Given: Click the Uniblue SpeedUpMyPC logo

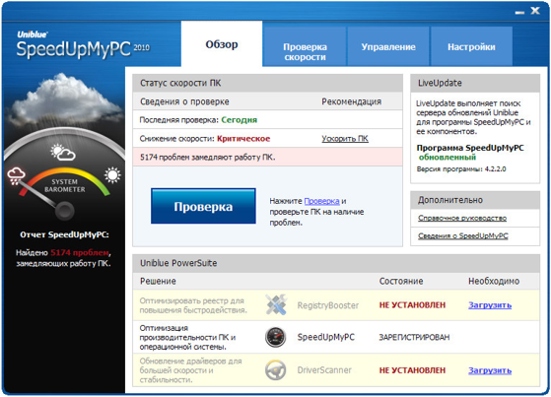Looking at the screenshot, I should pos(83,45).
